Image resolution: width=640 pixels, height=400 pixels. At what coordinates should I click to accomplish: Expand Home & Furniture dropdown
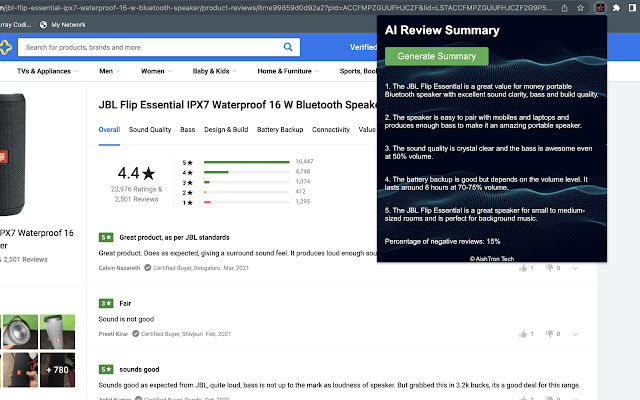pos(288,71)
